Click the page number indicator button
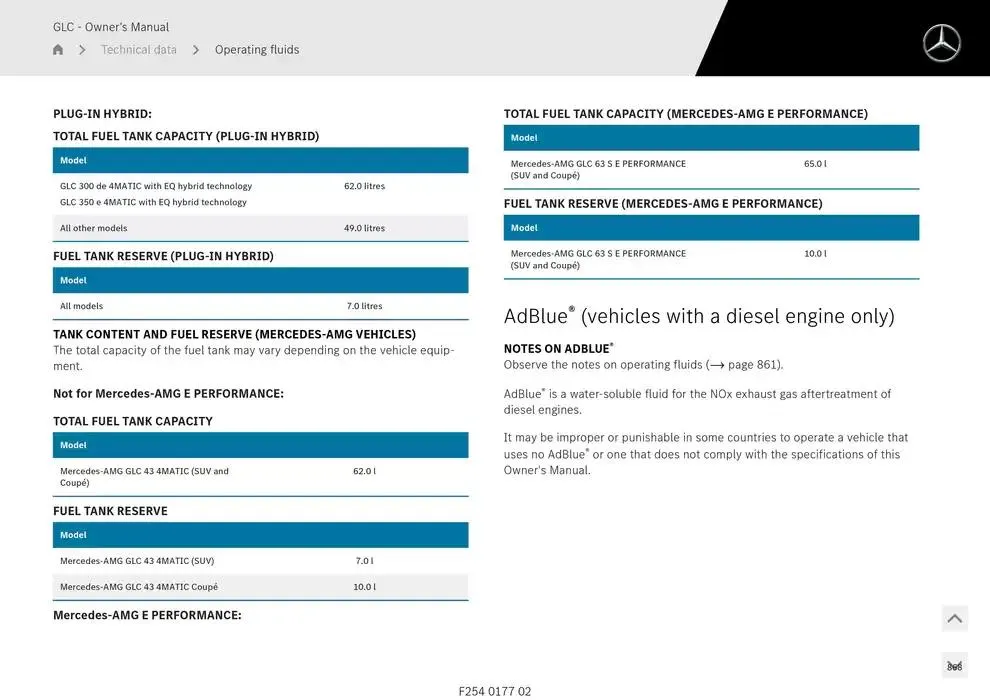Viewport: 990px width, 700px height. pyautogui.click(x=954, y=666)
